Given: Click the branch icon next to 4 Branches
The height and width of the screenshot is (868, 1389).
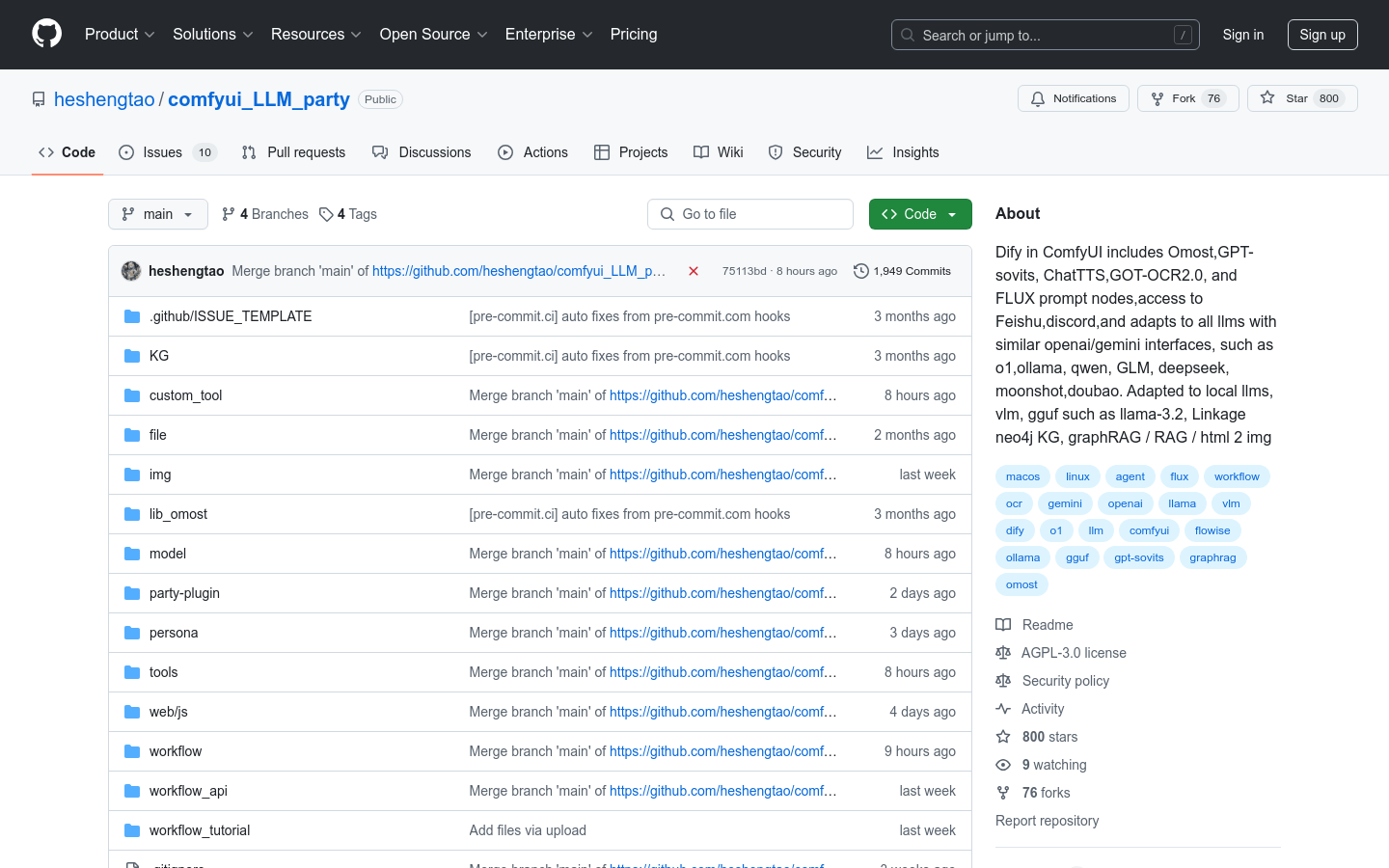Looking at the screenshot, I should coord(229,214).
